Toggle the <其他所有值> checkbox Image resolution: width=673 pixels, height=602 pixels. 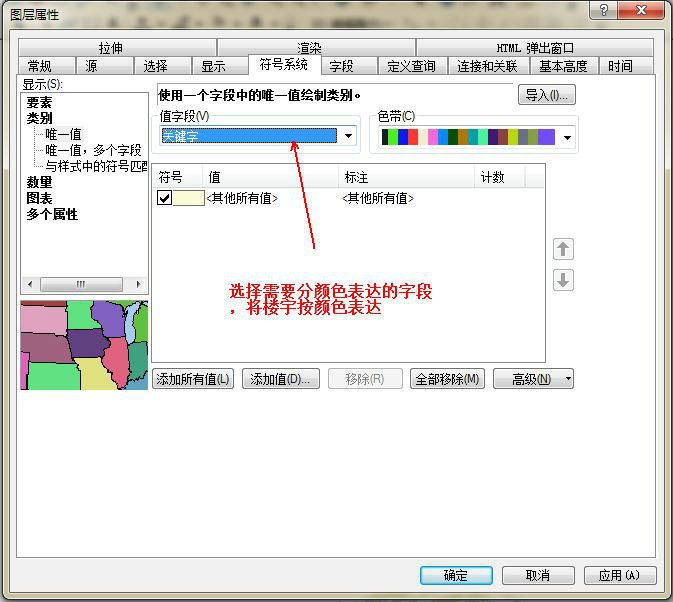[x=164, y=198]
